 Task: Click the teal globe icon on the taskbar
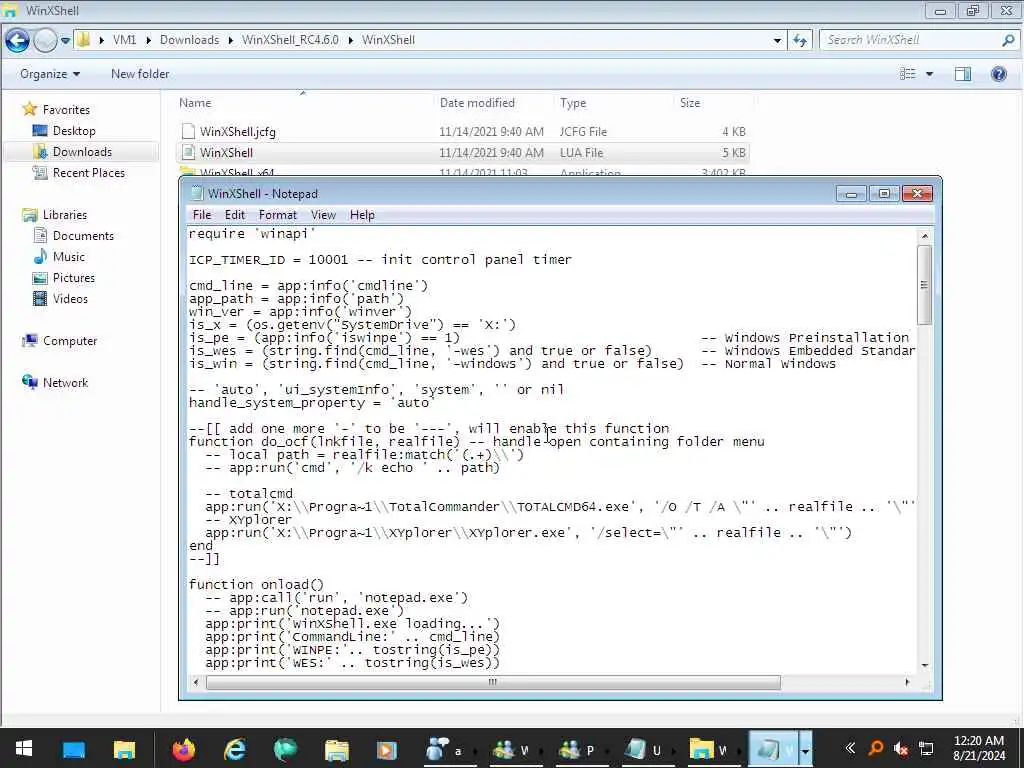[285, 750]
